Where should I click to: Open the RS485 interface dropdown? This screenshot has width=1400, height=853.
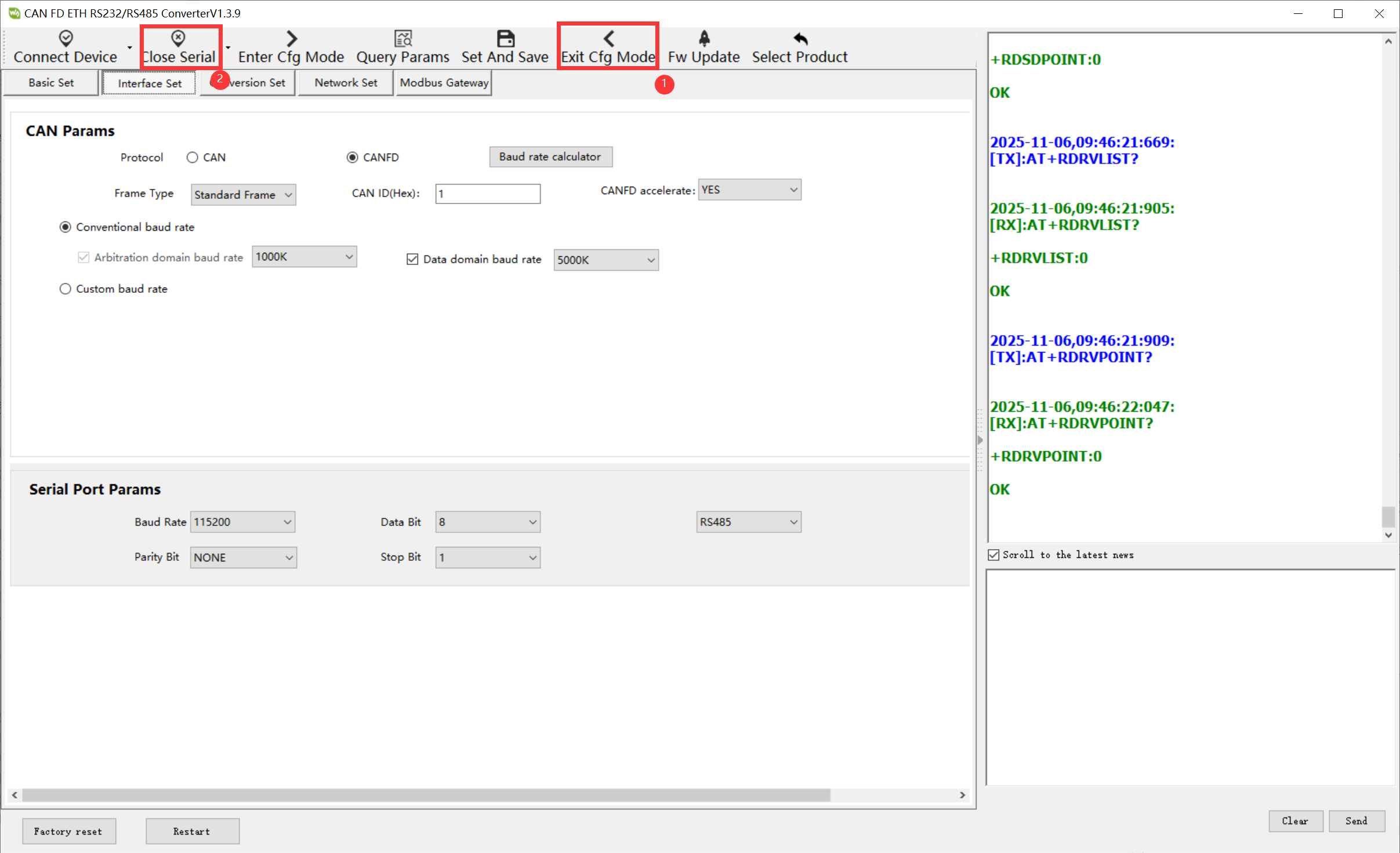(x=748, y=522)
